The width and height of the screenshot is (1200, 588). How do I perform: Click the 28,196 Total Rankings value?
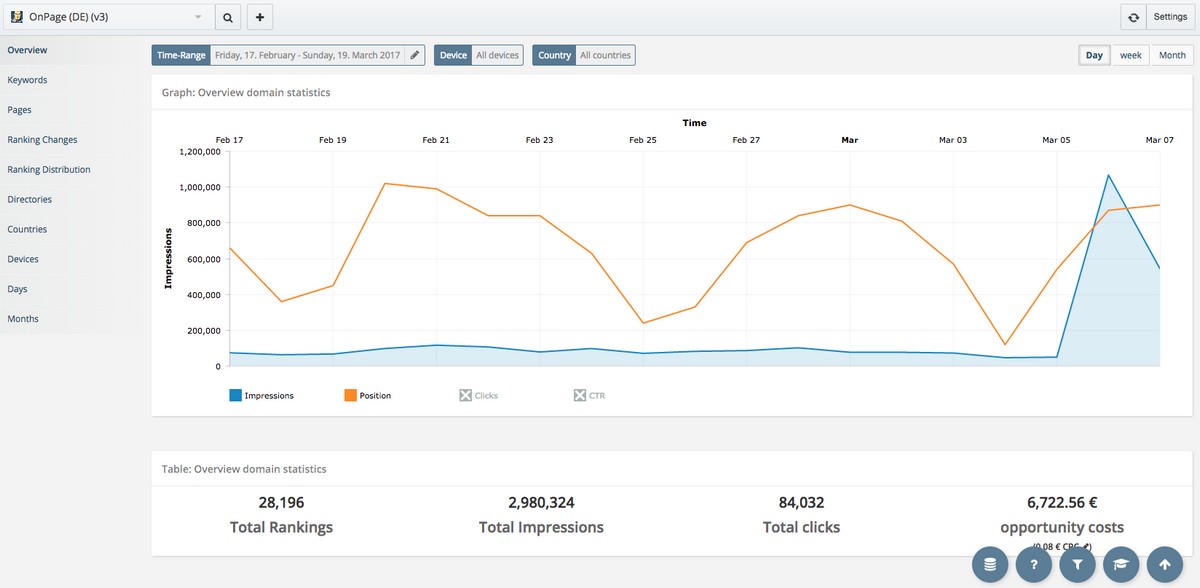(281, 503)
